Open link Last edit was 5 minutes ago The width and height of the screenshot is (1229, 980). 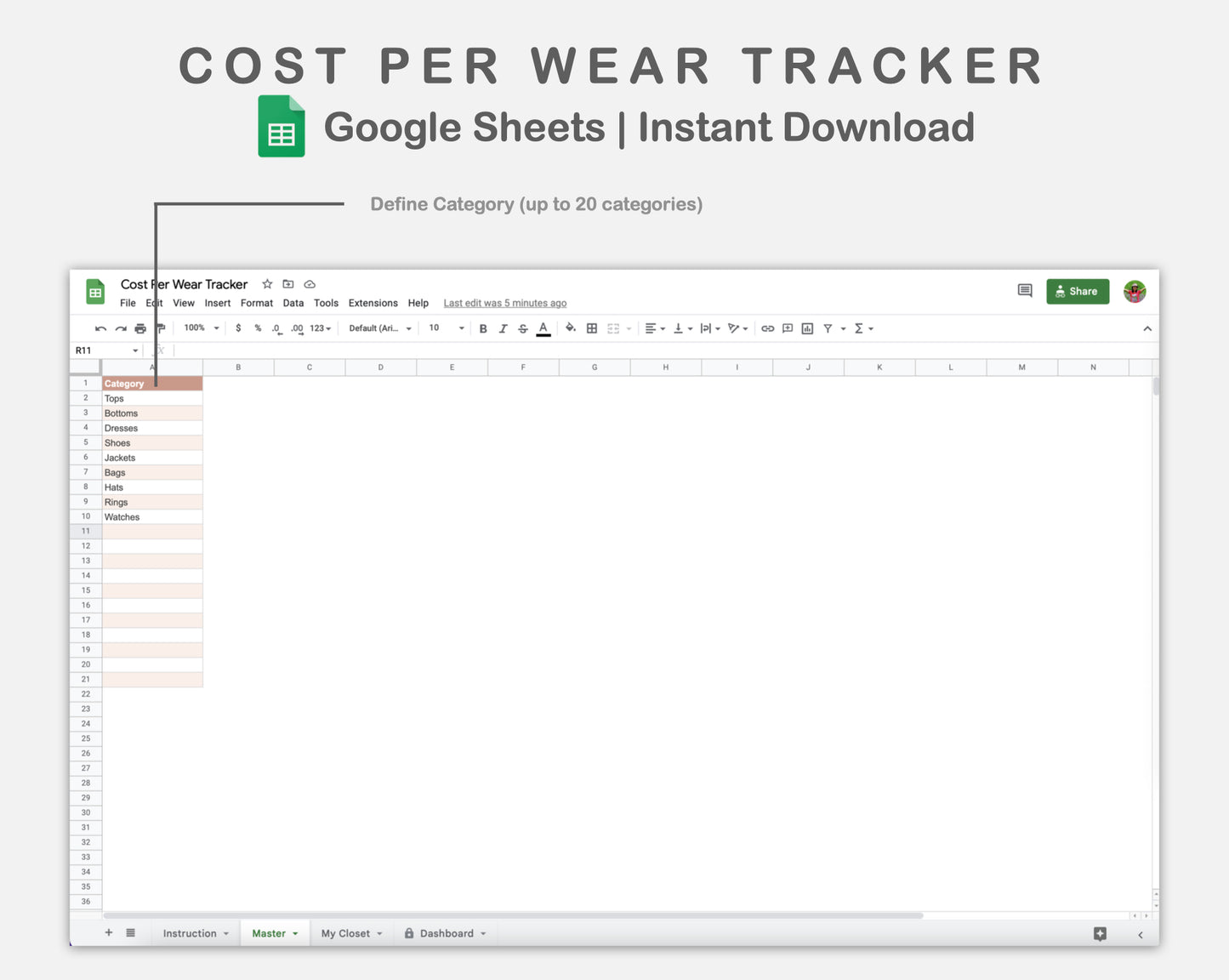(x=504, y=303)
